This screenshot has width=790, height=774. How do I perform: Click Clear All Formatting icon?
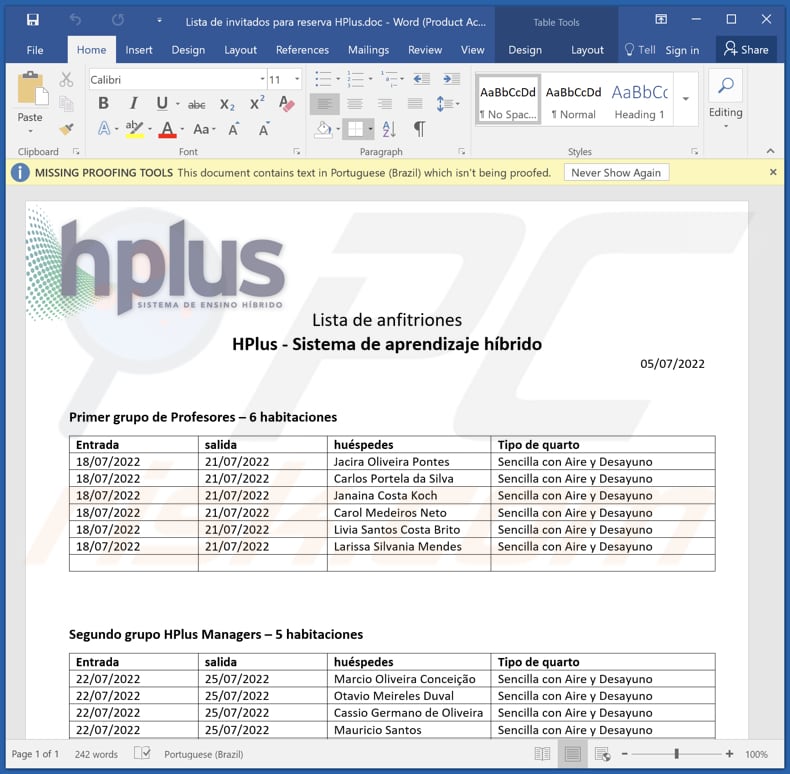[286, 103]
